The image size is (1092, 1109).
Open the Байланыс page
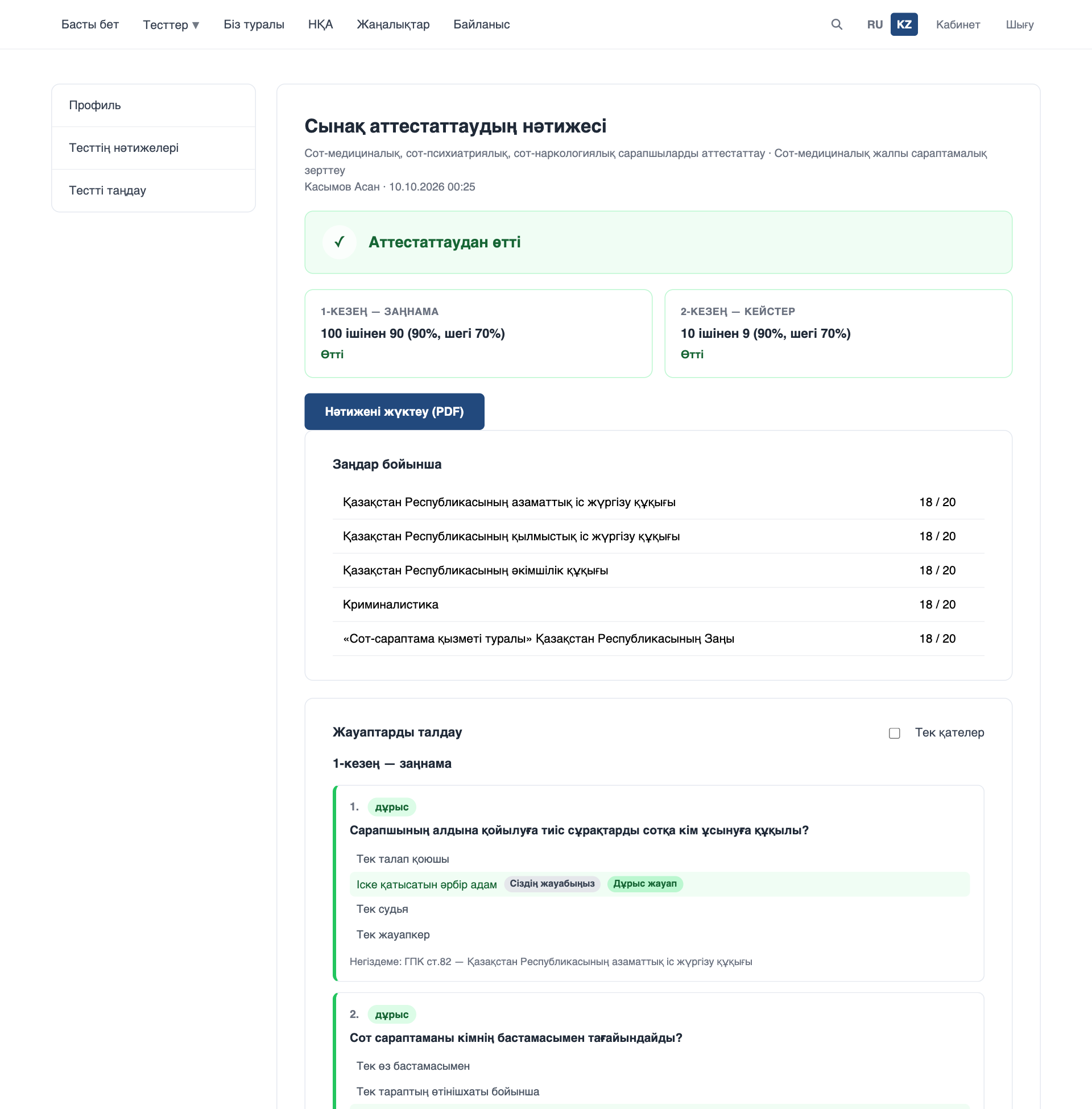click(x=481, y=24)
